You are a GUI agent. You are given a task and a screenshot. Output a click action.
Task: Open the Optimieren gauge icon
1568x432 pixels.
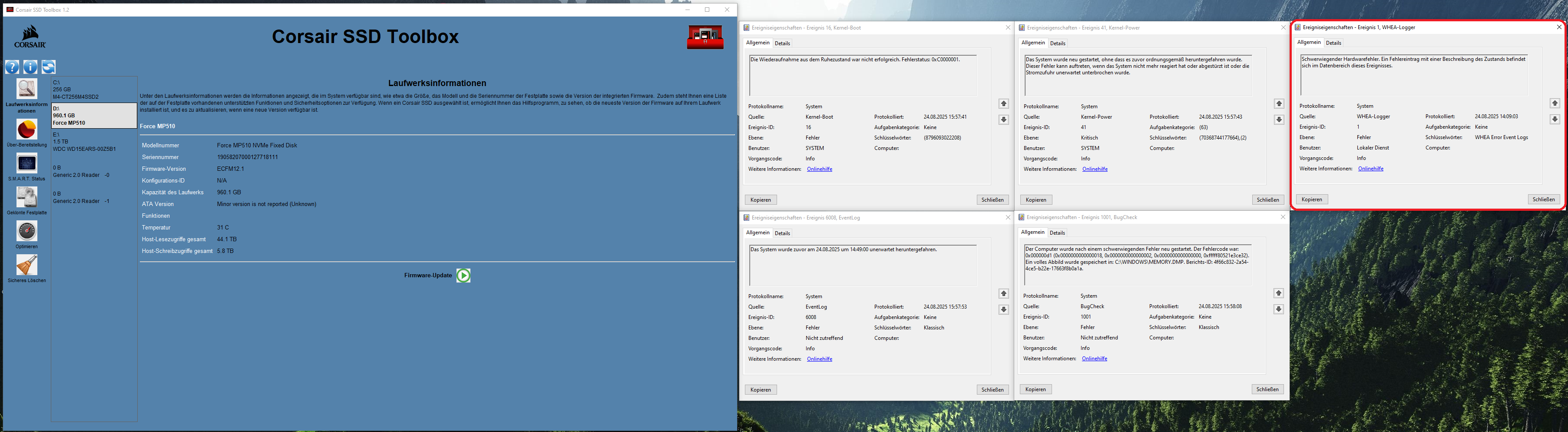click(27, 231)
